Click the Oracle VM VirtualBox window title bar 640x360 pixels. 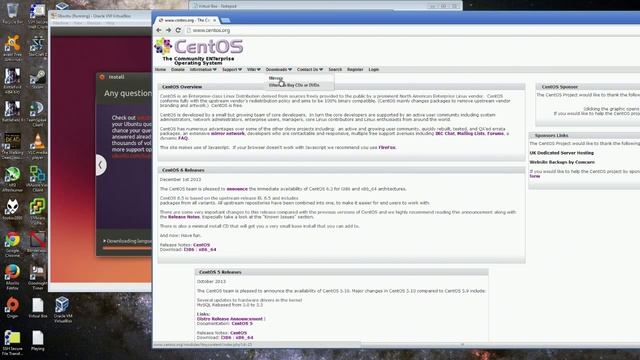click(x=100, y=16)
